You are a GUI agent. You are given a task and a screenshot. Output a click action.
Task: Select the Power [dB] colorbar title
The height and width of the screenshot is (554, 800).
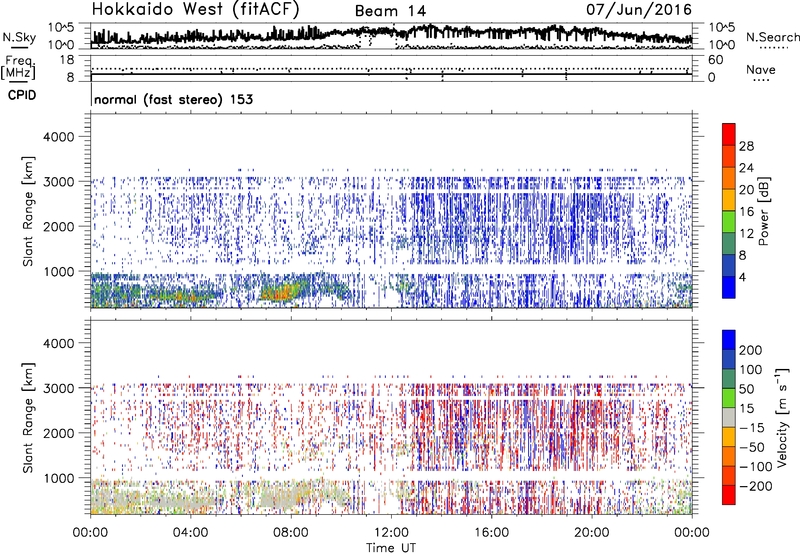coord(763,211)
